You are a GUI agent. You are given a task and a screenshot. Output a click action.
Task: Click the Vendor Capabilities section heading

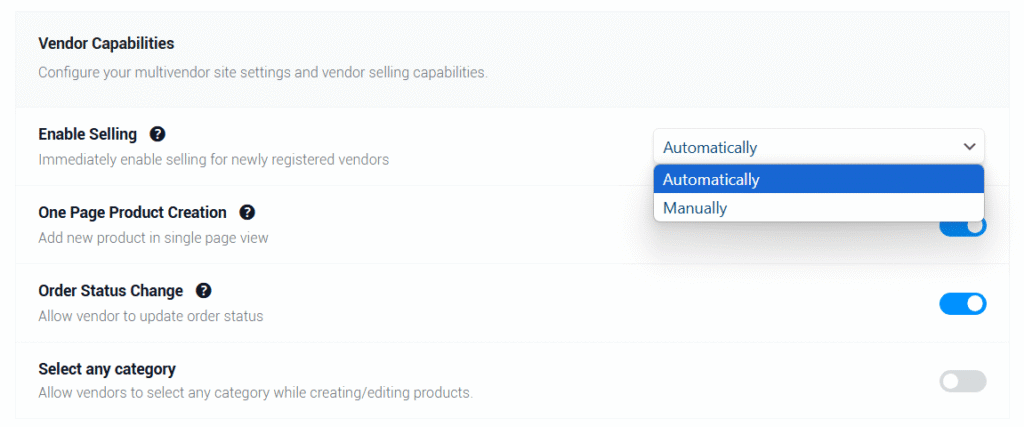coord(106,44)
